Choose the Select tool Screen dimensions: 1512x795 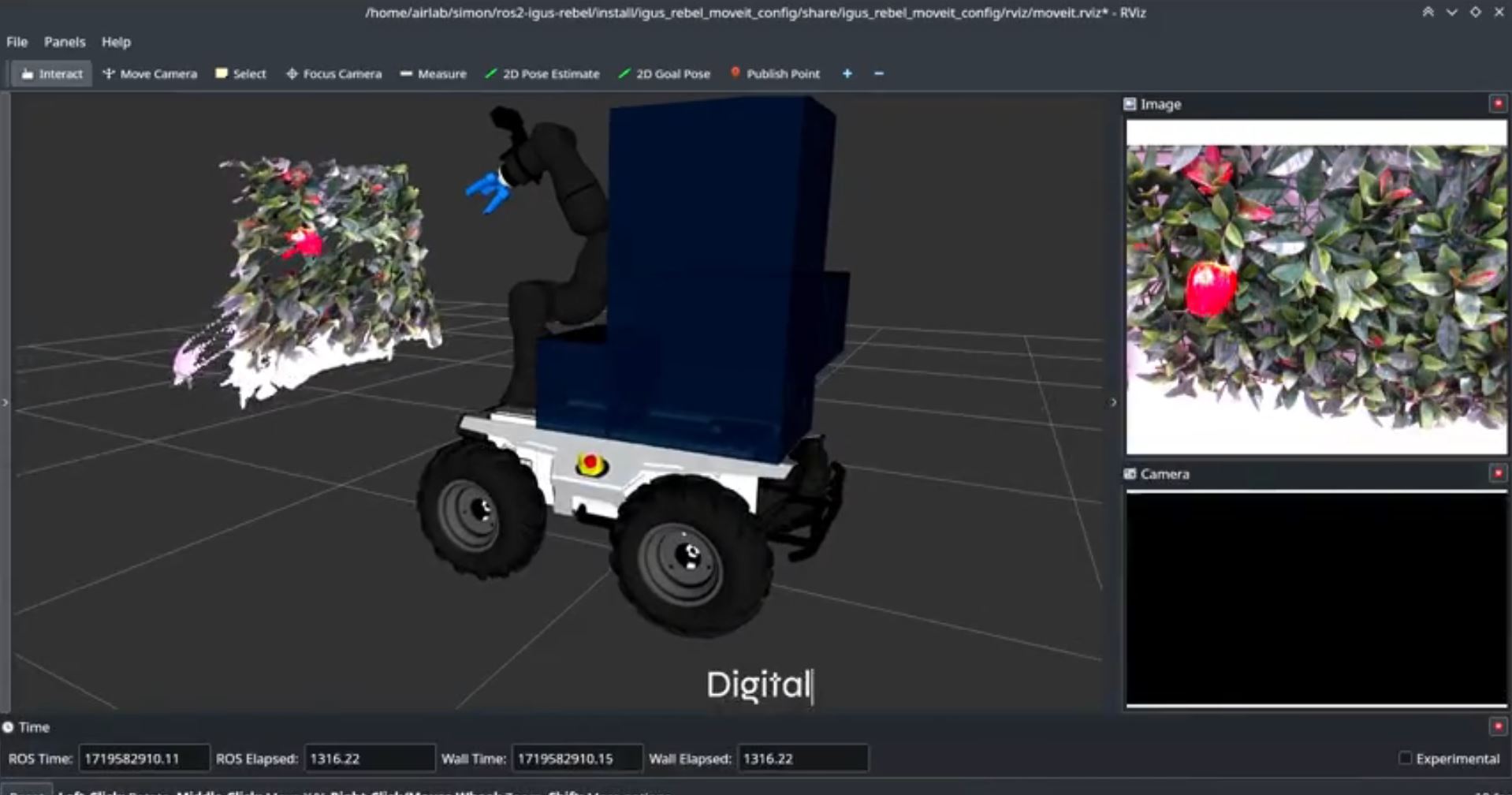point(240,74)
